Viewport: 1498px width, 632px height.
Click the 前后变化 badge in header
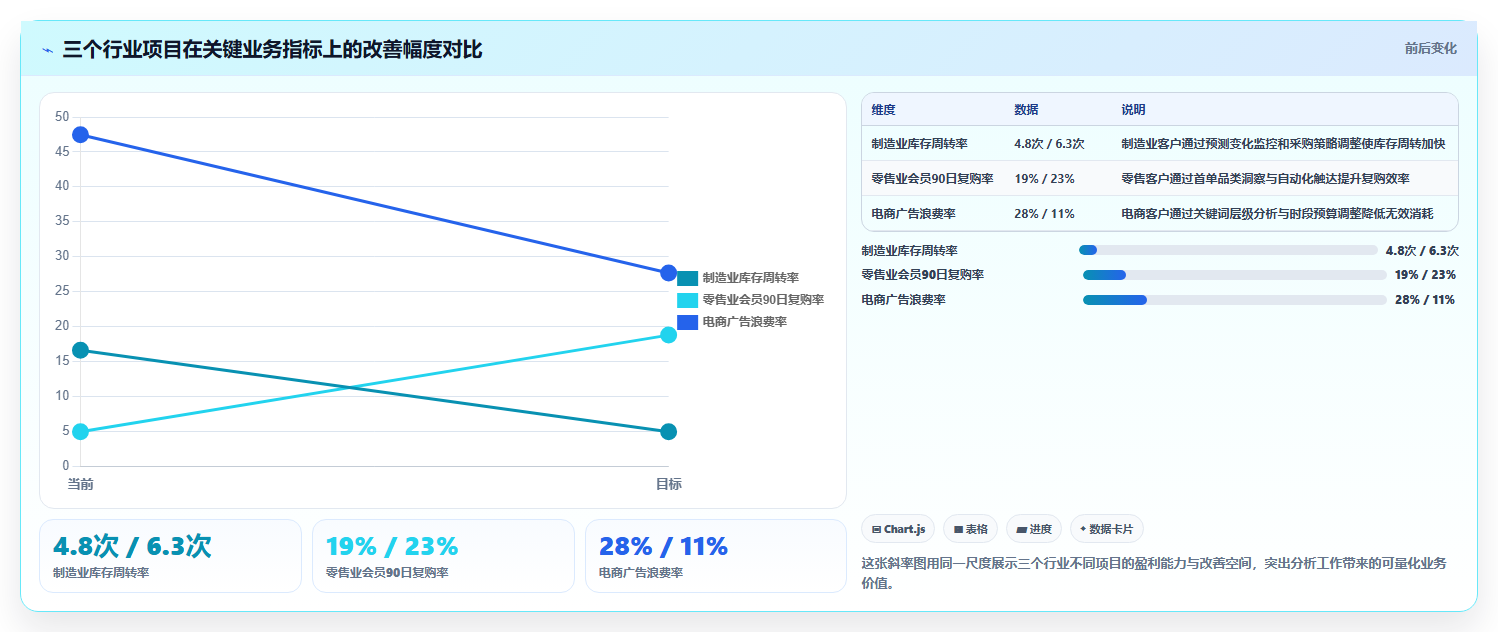(1430, 48)
